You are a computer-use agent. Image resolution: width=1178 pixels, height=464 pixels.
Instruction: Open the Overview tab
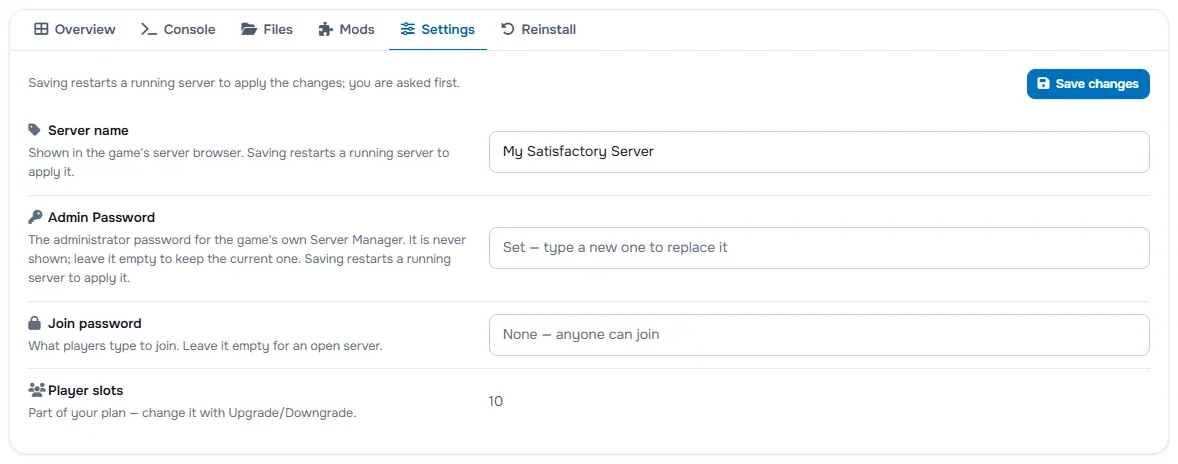click(75, 30)
